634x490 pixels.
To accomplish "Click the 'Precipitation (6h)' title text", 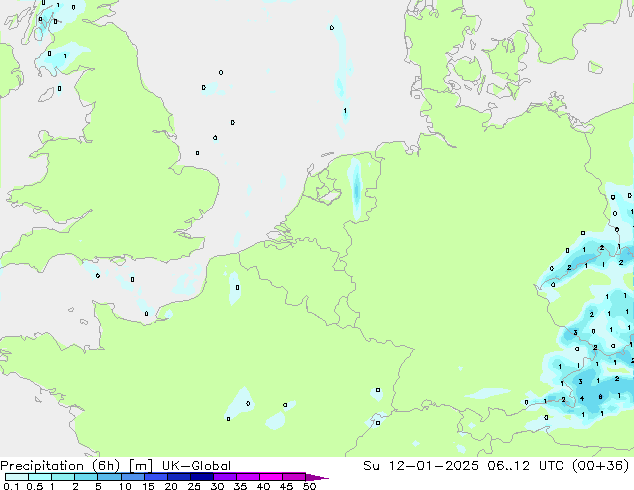I will [60, 466].
